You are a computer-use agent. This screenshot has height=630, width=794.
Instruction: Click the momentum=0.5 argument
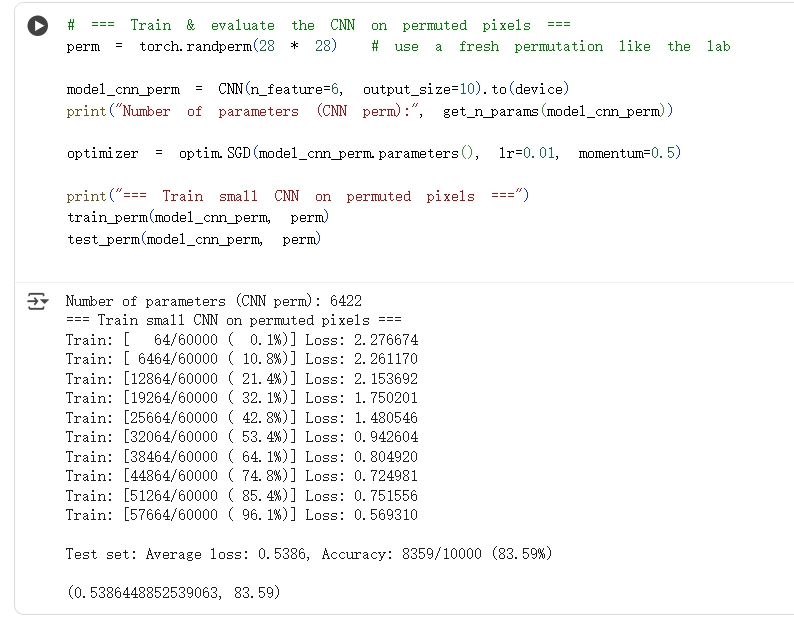point(629,153)
